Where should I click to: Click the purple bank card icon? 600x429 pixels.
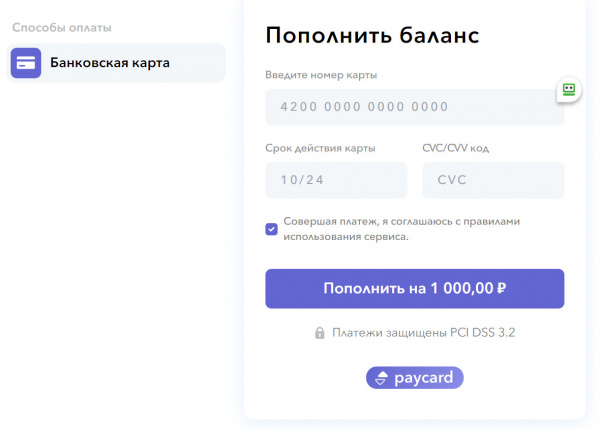tap(26, 63)
